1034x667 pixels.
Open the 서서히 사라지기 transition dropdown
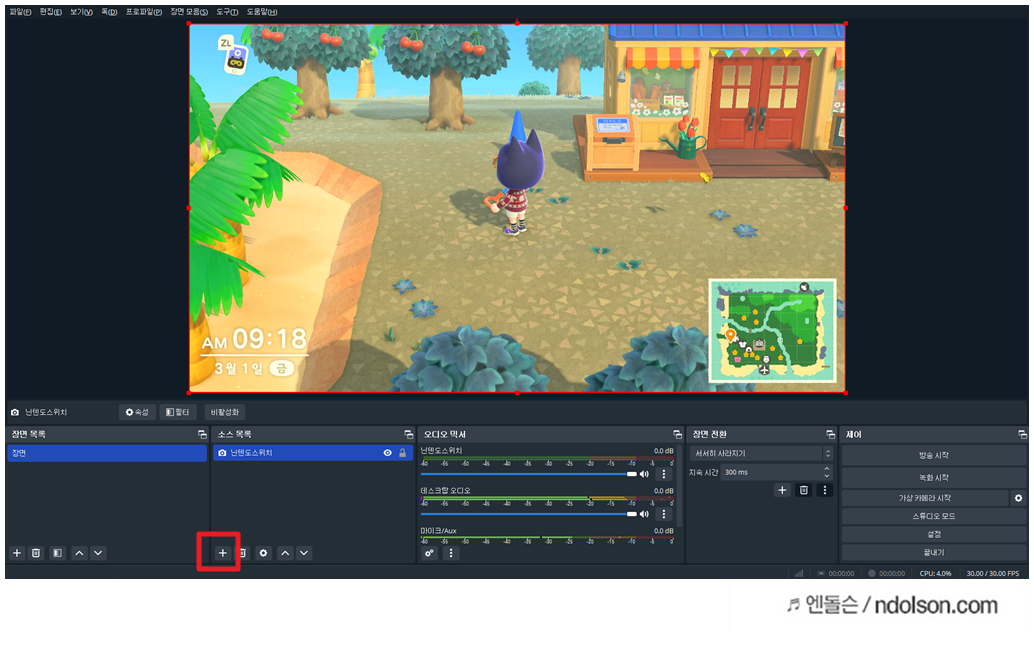(761, 454)
